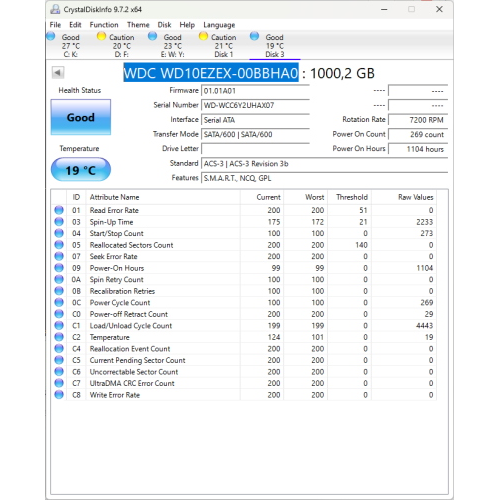Click status orb for Start/Stop Count
This screenshot has width=500, height=500.
[59, 233]
